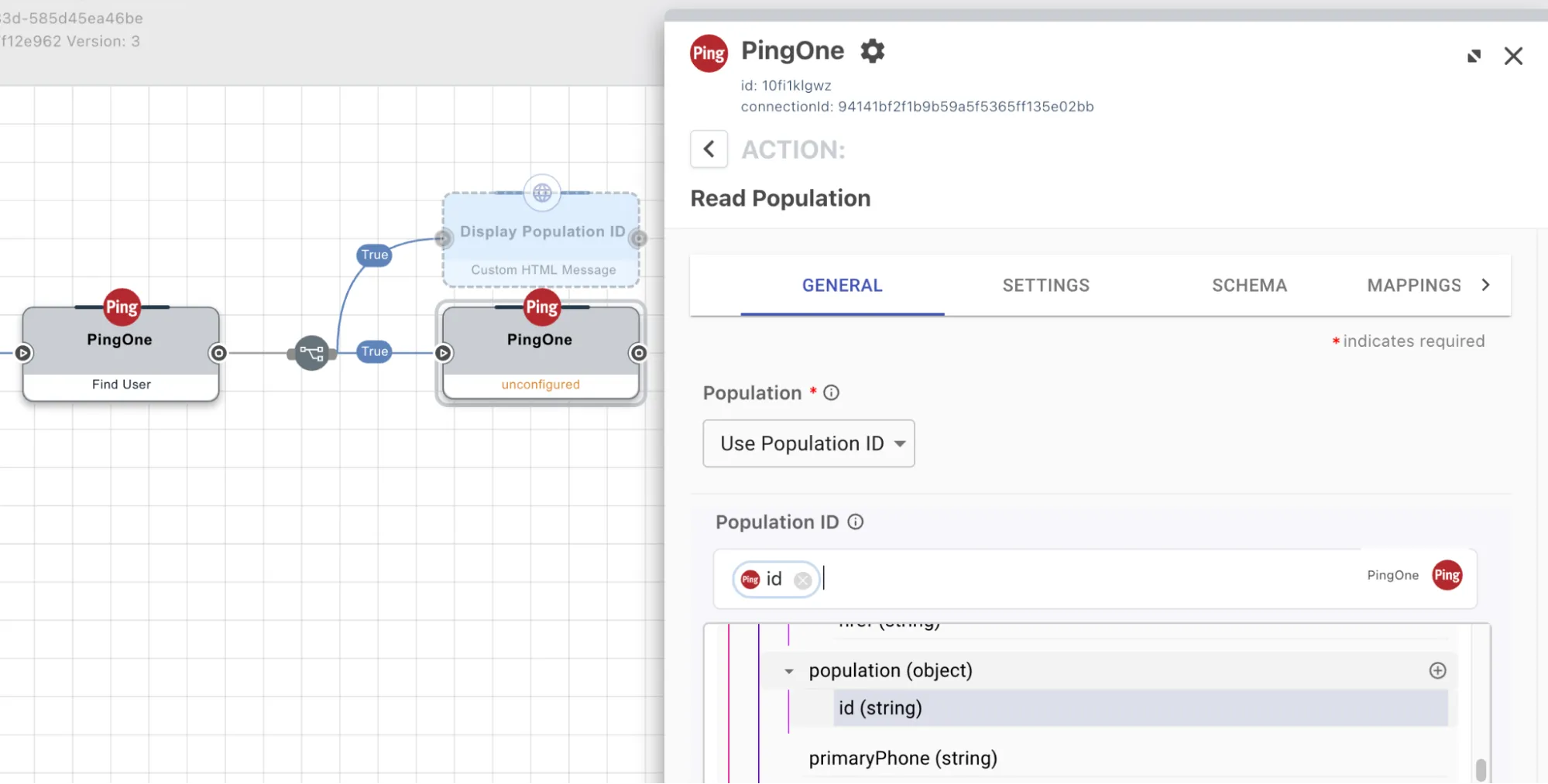Select the unconfigured PingOne node
Screen dimensions: 1548x784
[541, 354]
